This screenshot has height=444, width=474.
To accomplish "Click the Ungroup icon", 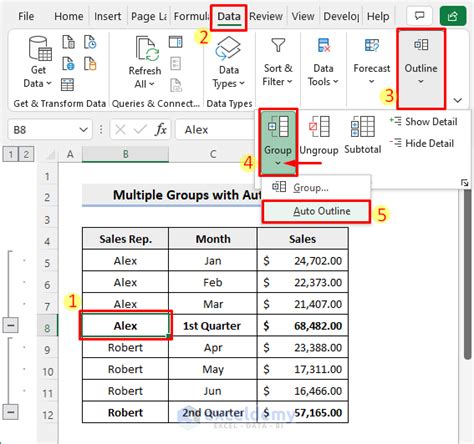I will tap(319, 126).
